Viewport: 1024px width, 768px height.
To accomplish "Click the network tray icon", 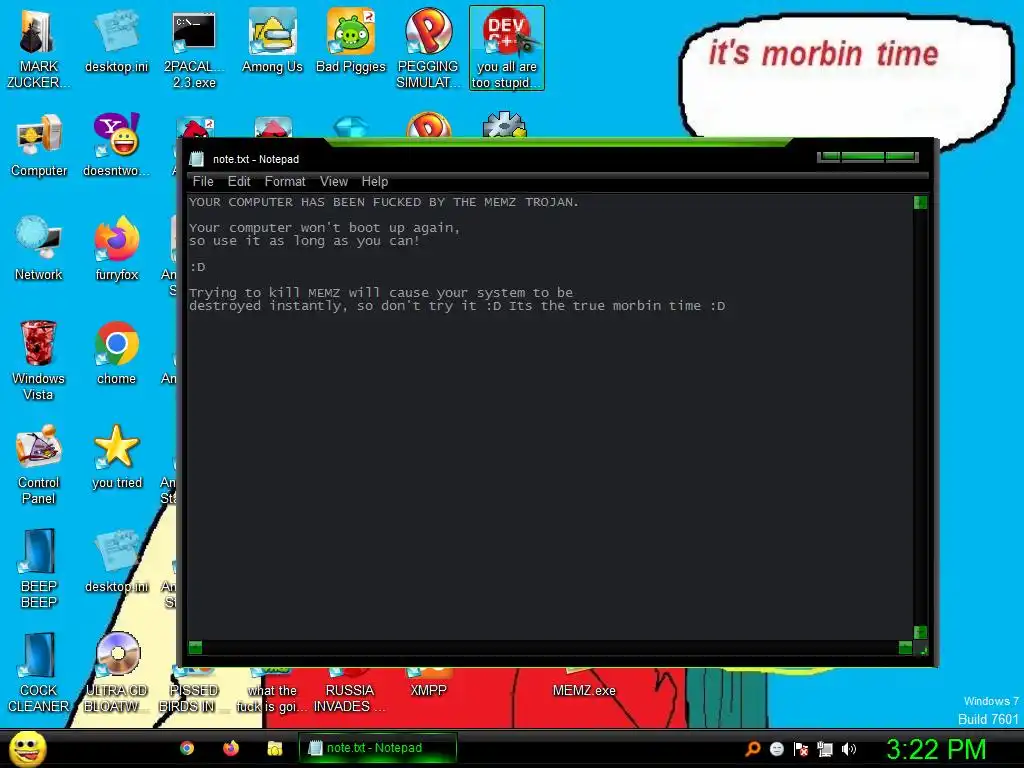I will pyautogui.click(x=825, y=749).
